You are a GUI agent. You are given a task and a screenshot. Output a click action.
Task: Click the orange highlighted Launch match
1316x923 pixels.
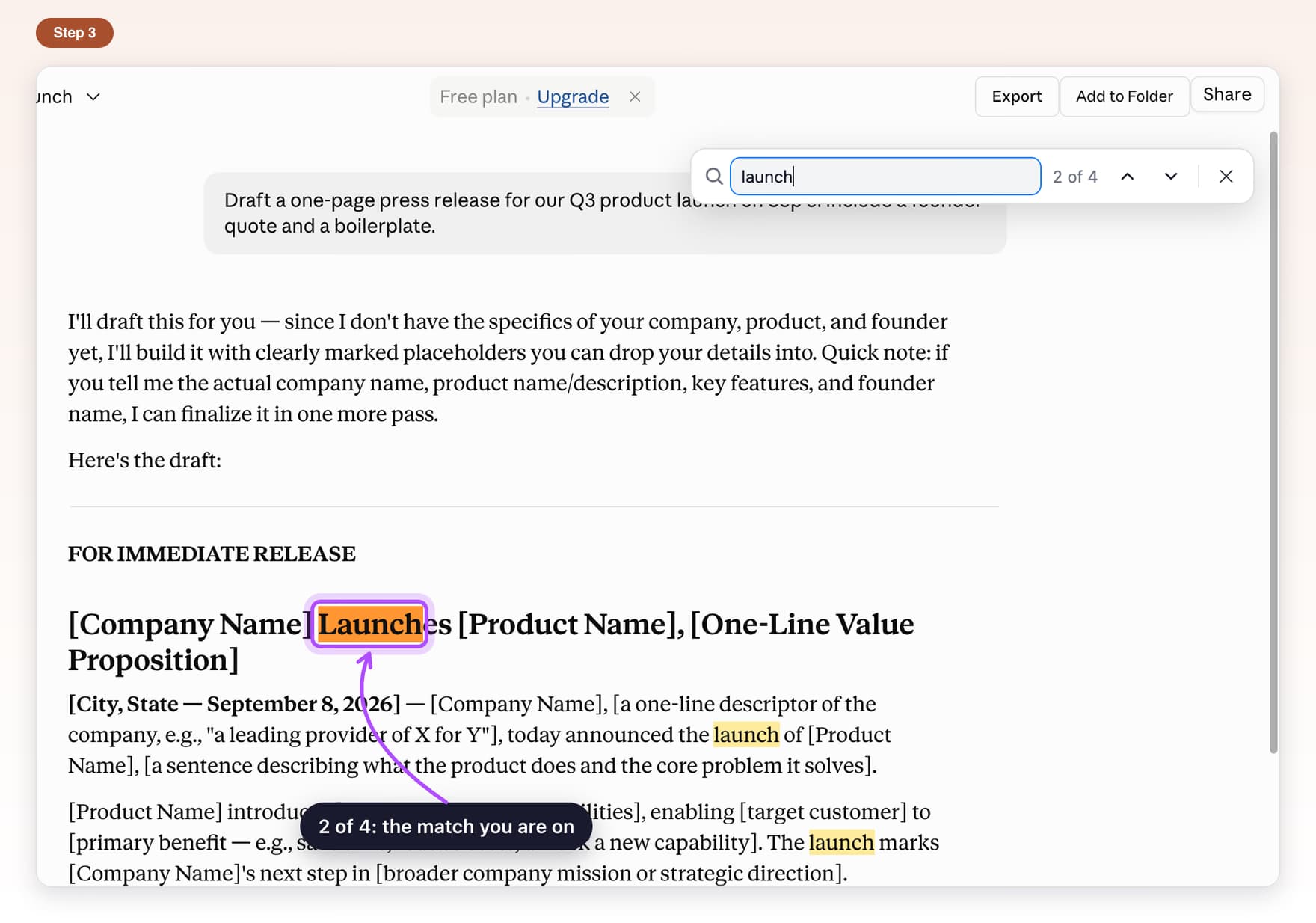tap(370, 624)
